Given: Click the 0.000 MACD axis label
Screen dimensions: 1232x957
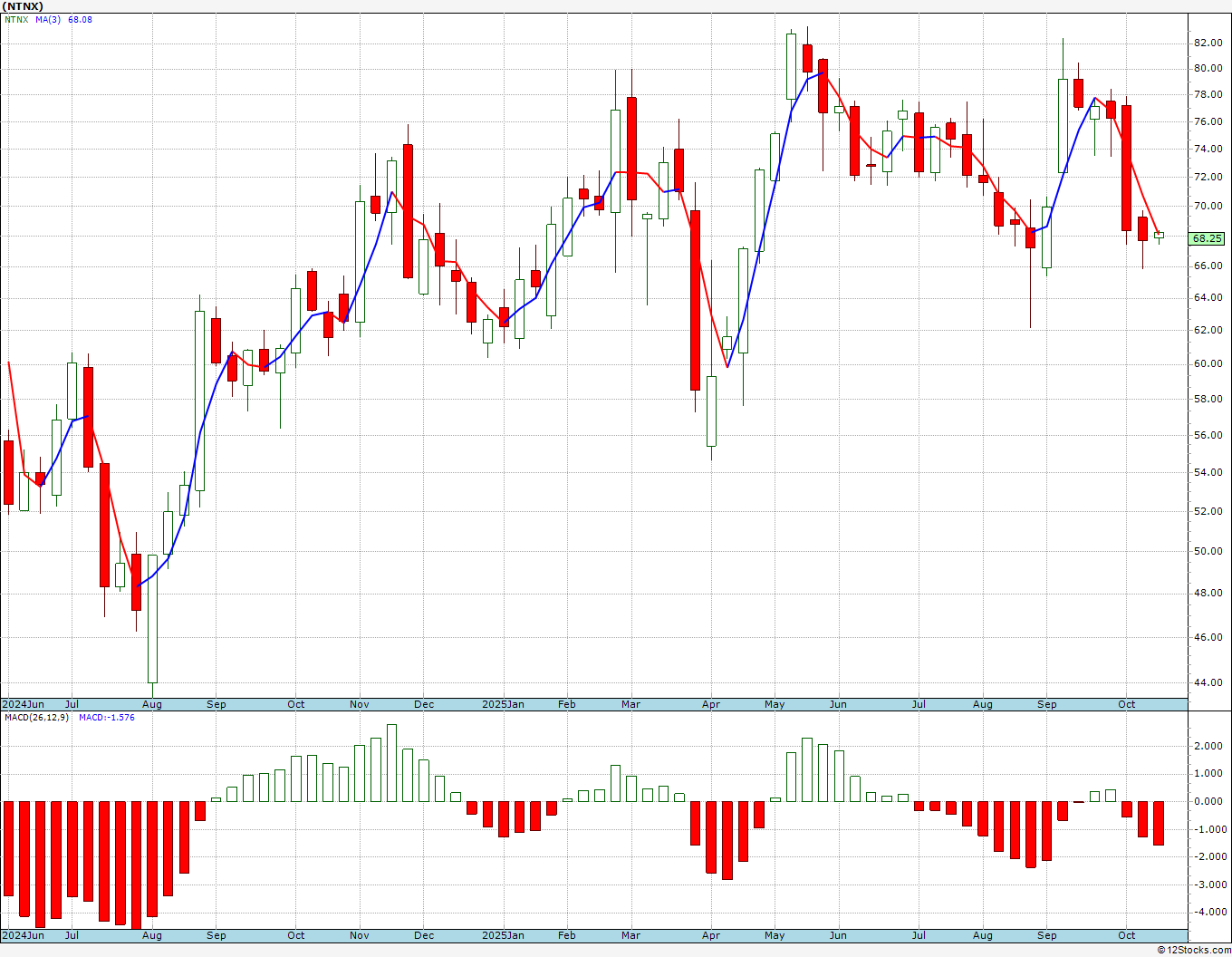Looking at the screenshot, I should (x=1209, y=801).
